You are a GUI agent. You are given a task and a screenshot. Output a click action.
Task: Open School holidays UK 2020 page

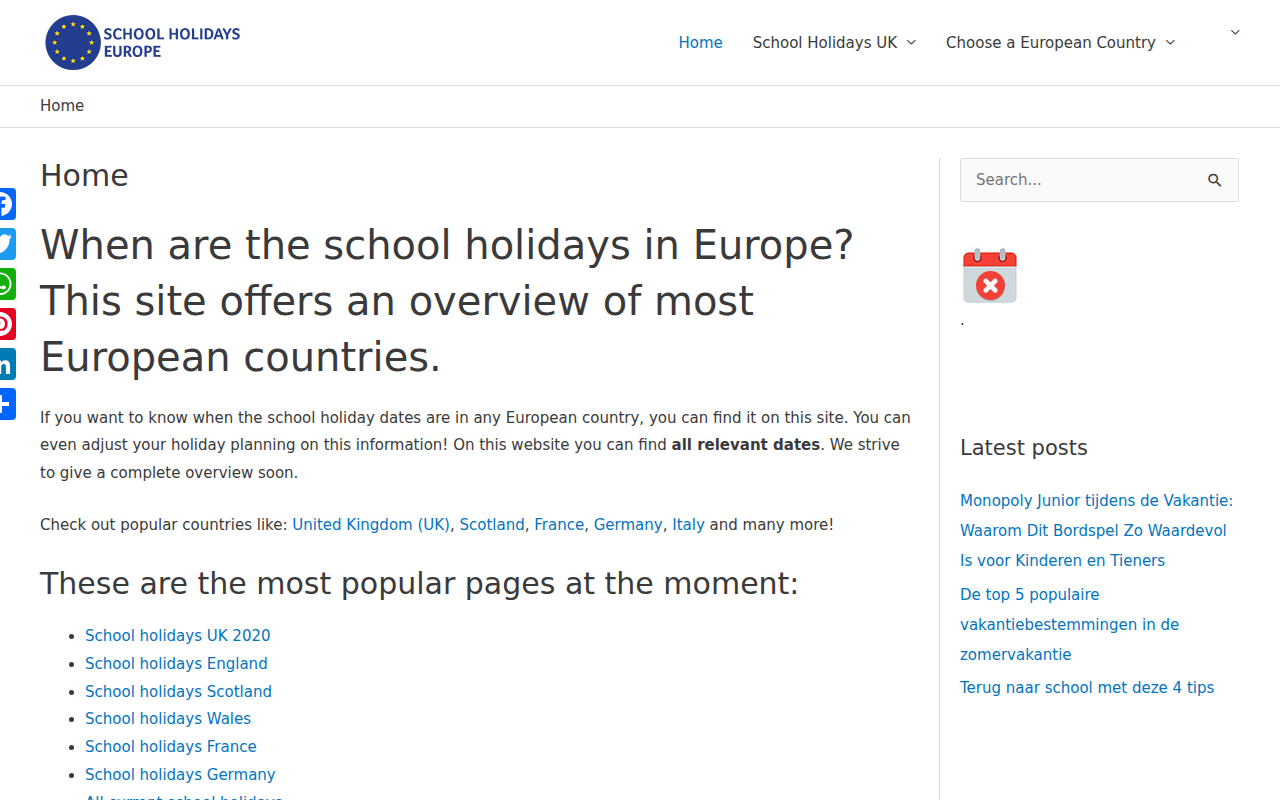point(178,636)
